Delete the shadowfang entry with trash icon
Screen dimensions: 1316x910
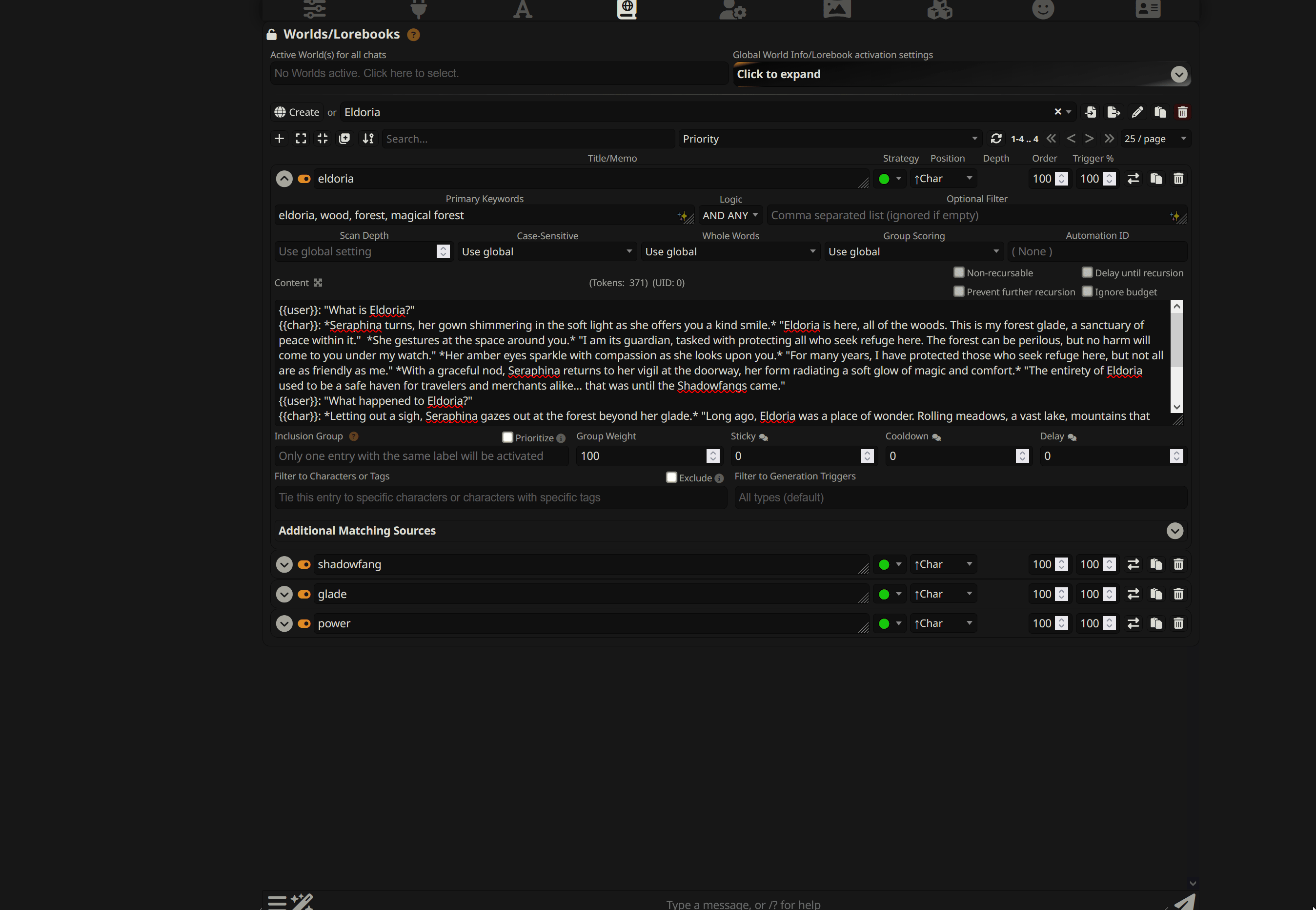[x=1179, y=564]
